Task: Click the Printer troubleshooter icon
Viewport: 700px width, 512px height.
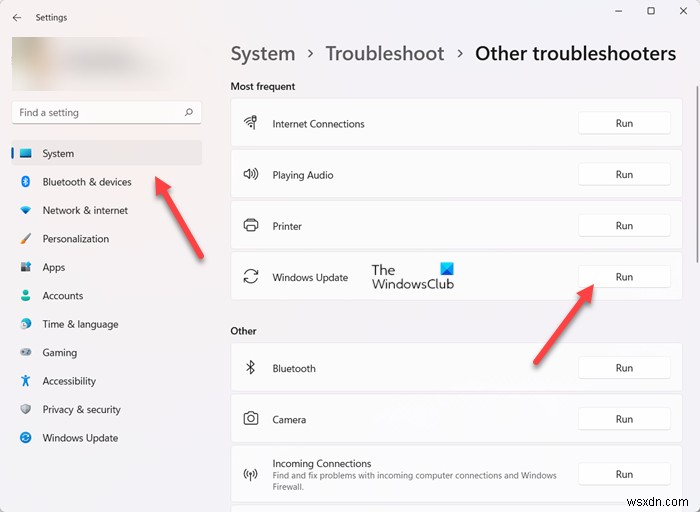Action: (x=250, y=225)
